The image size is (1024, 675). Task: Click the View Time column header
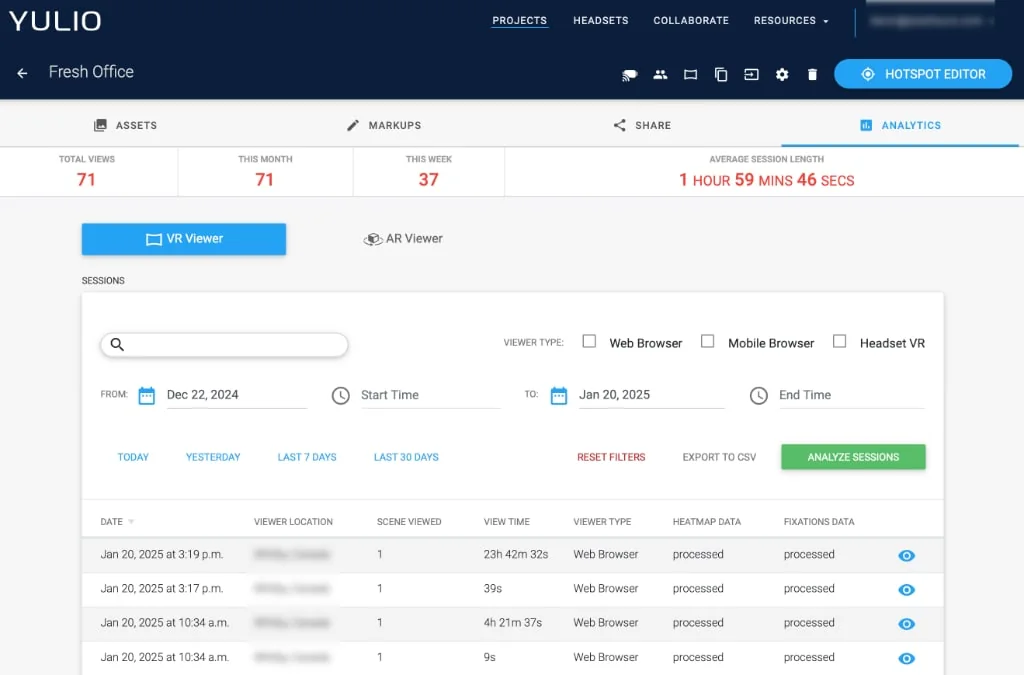[x=506, y=522]
